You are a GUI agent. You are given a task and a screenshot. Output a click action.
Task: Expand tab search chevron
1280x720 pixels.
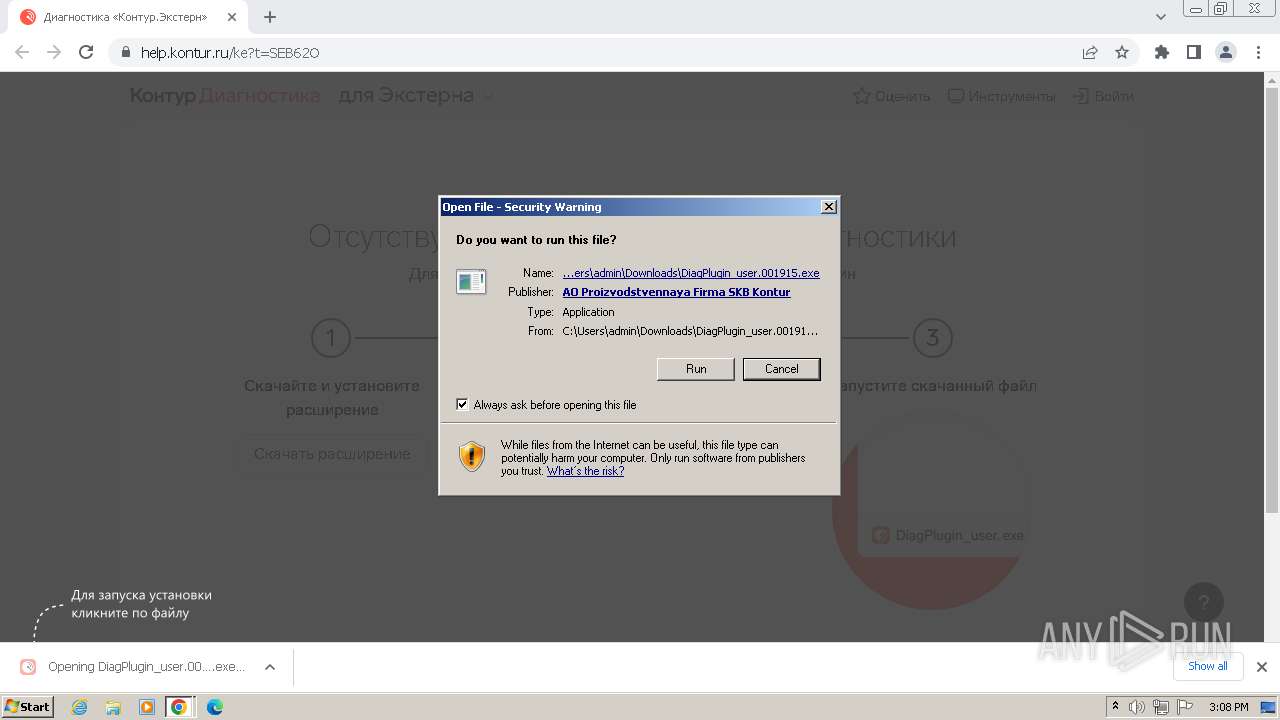tap(1161, 17)
